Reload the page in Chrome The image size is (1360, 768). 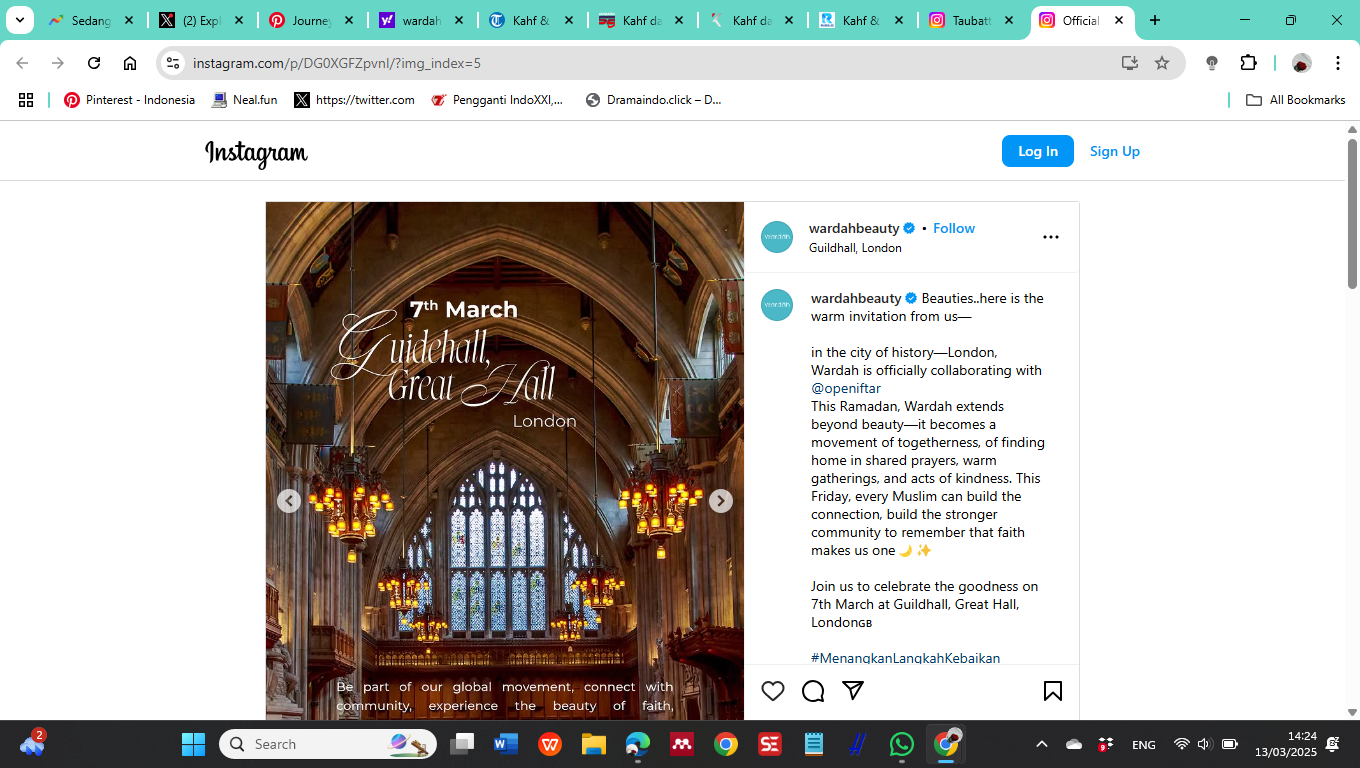pos(94,63)
